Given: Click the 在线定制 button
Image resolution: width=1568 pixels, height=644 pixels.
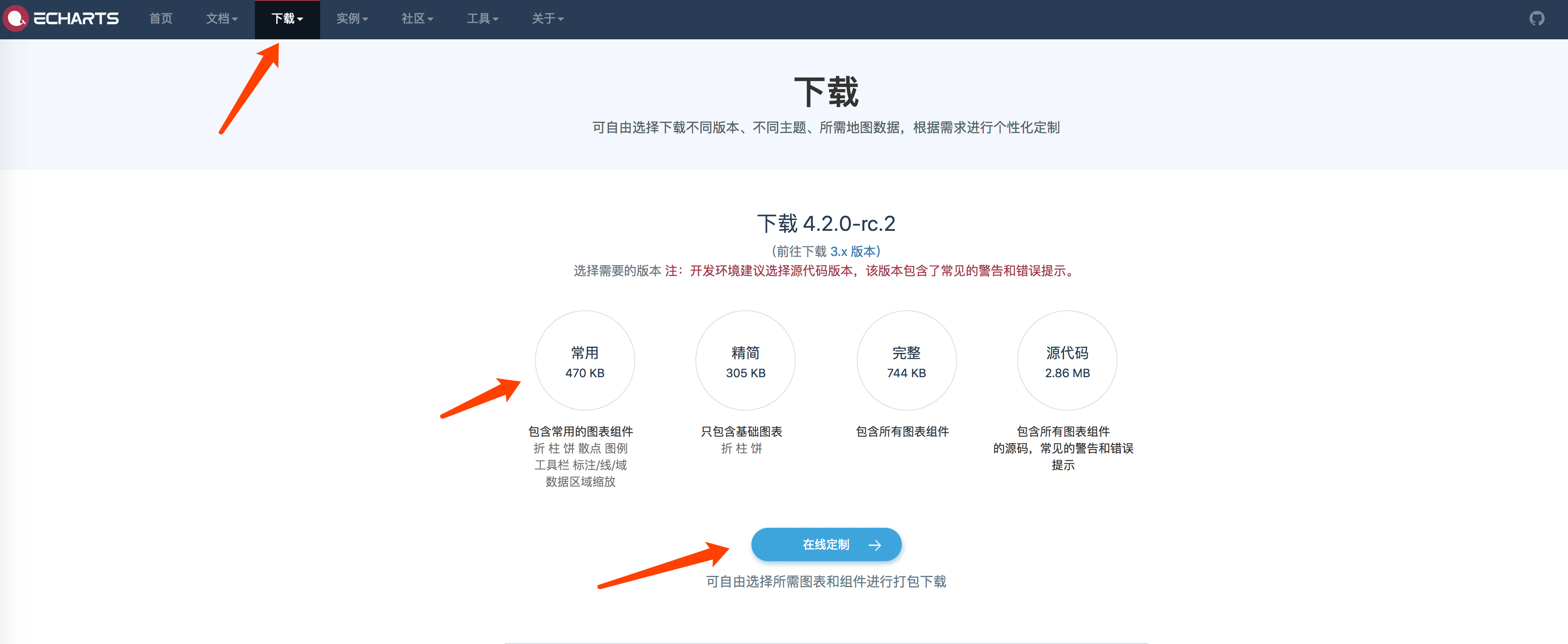Looking at the screenshot, I should (x=826, y=544).
